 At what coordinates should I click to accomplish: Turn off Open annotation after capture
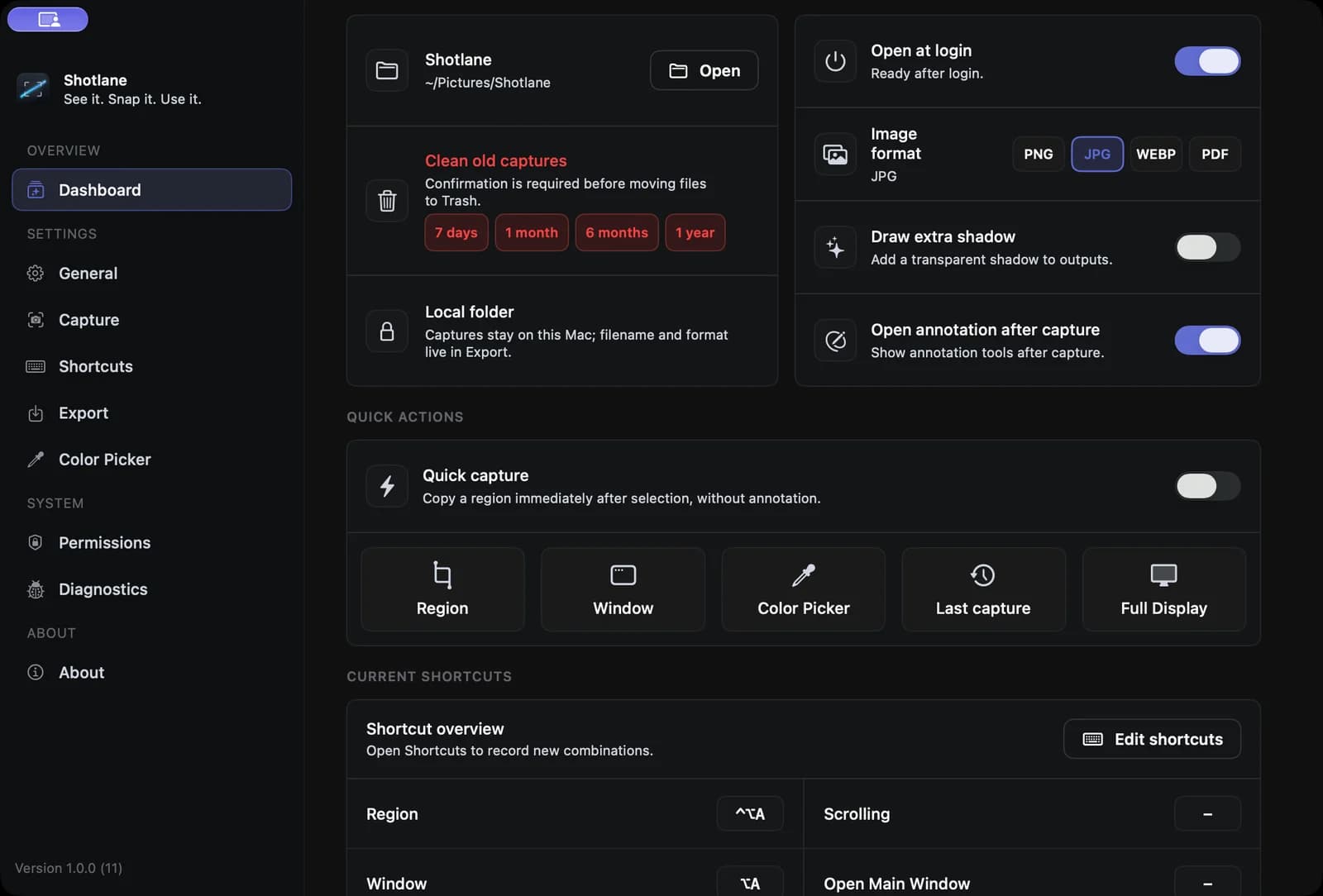[x=1207, y=341]
